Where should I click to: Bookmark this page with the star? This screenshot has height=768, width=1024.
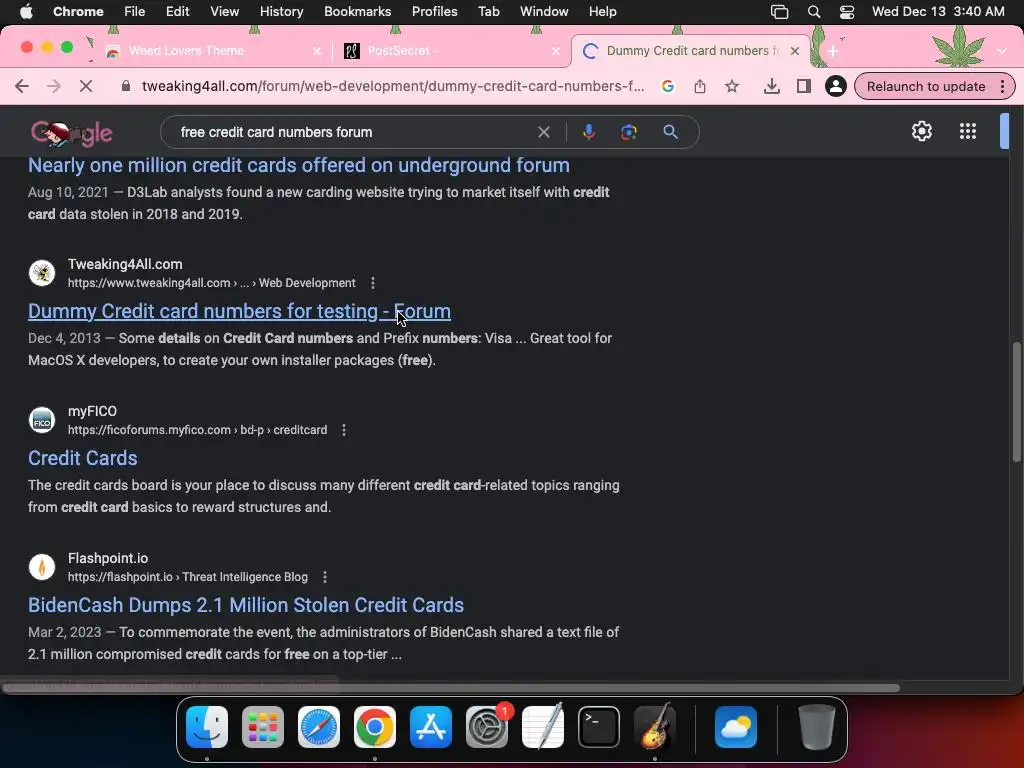click(x=731, y=86)
